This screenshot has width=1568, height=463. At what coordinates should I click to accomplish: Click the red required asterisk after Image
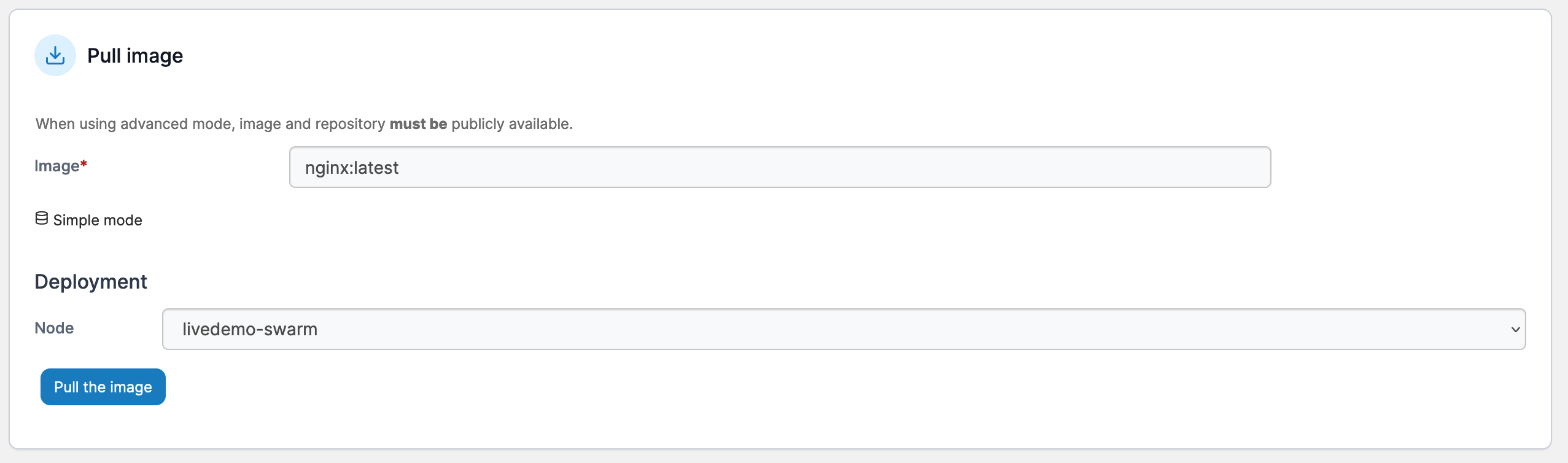click(x=84, y=164)
